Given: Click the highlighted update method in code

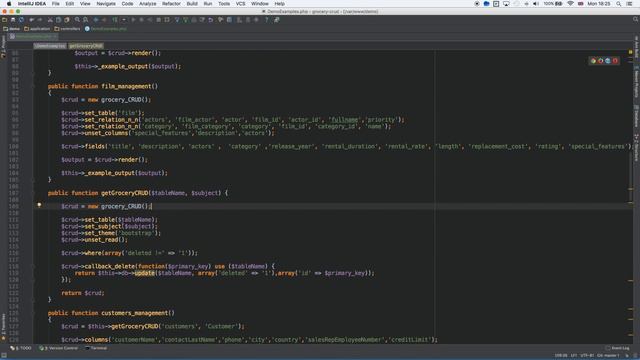Looking at the screenshot, I should point(144,273).
